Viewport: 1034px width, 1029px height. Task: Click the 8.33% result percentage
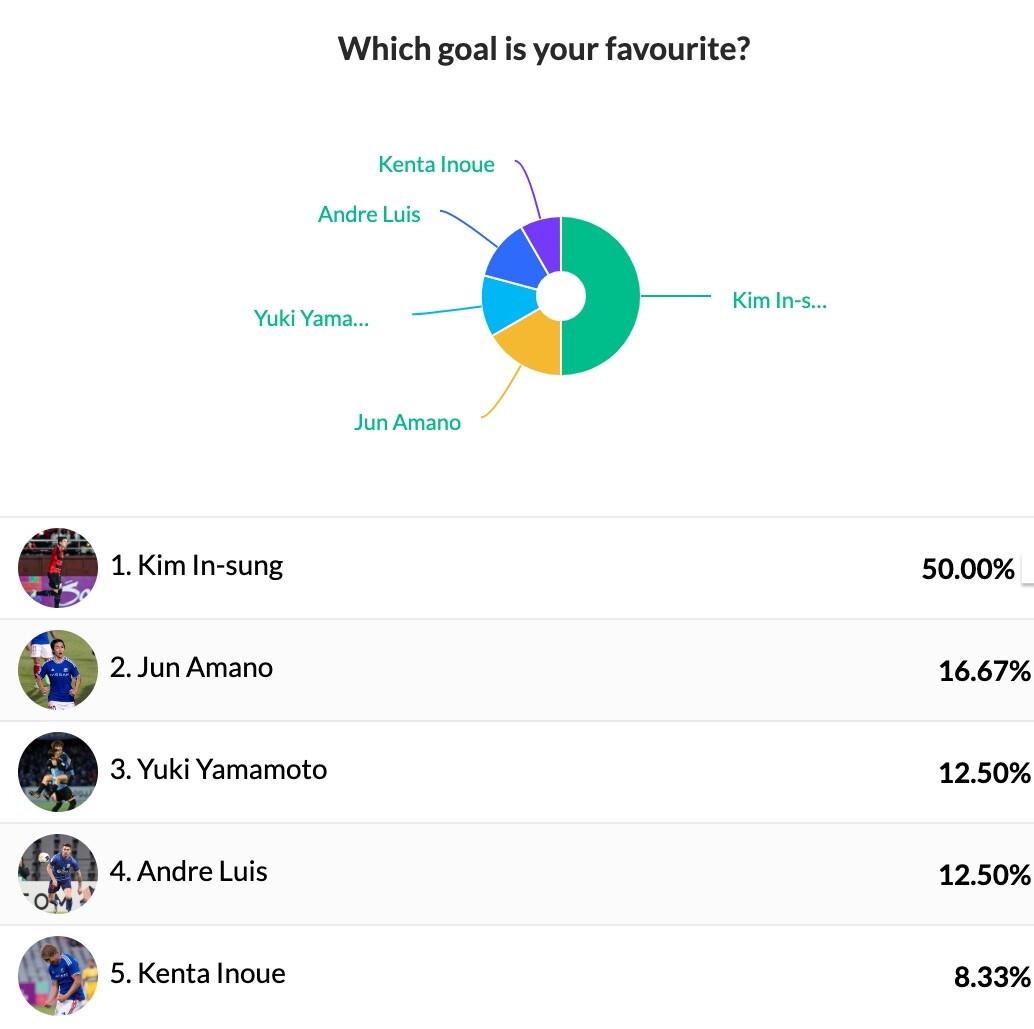992,977
